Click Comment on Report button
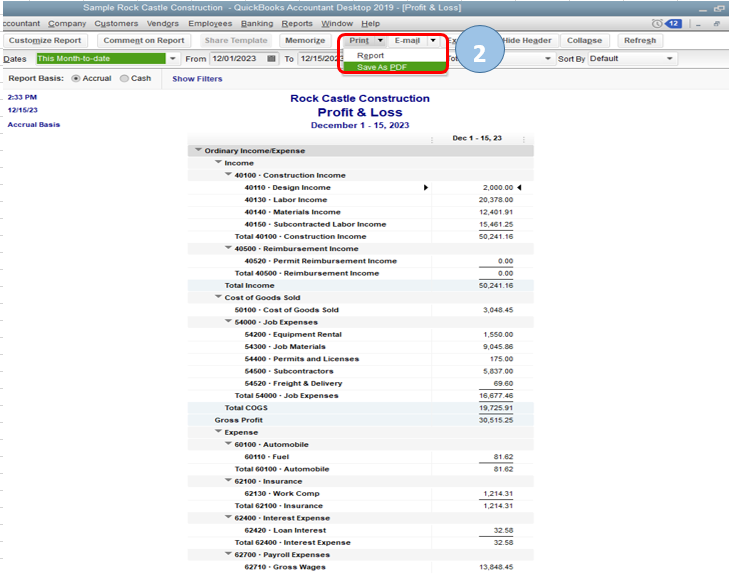 click(144, 40)
